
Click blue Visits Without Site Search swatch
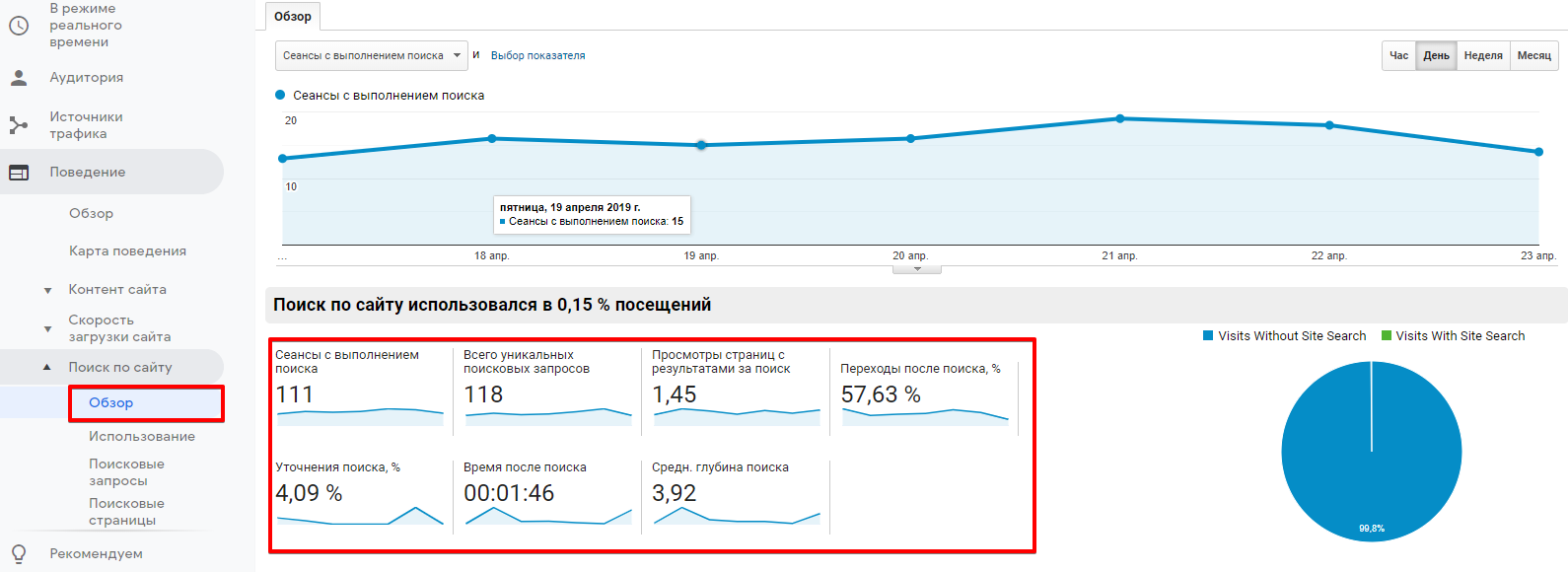pyautogui.click(x=1208, y=336)
